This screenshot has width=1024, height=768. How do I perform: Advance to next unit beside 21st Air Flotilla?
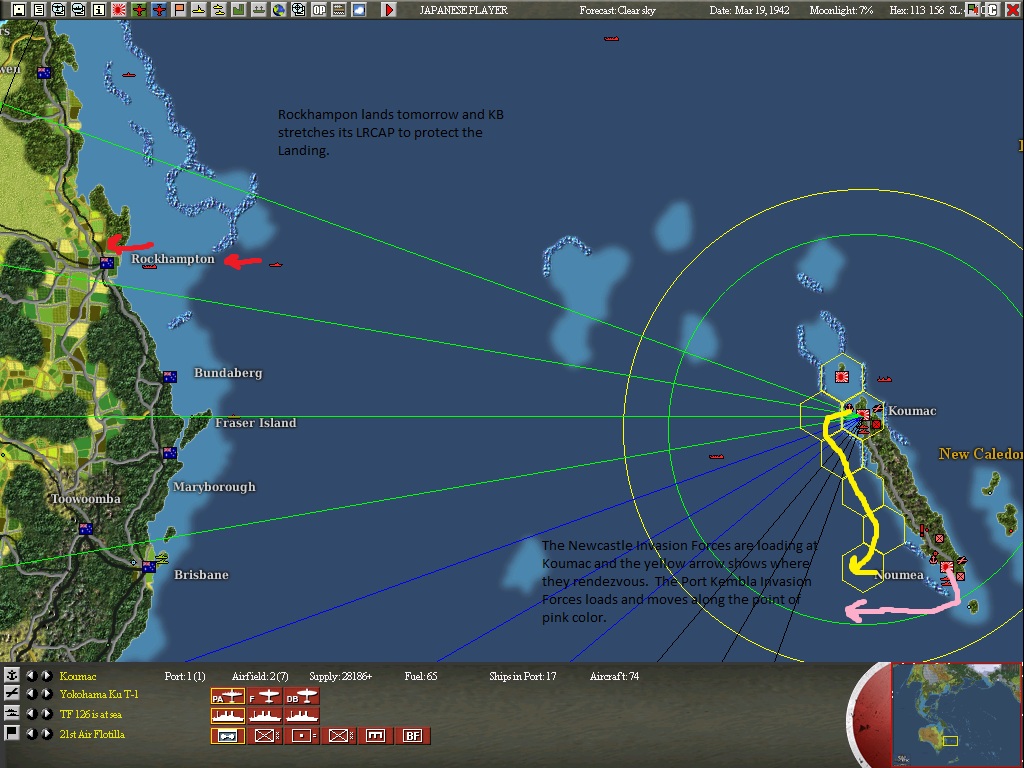pos(46,734)
